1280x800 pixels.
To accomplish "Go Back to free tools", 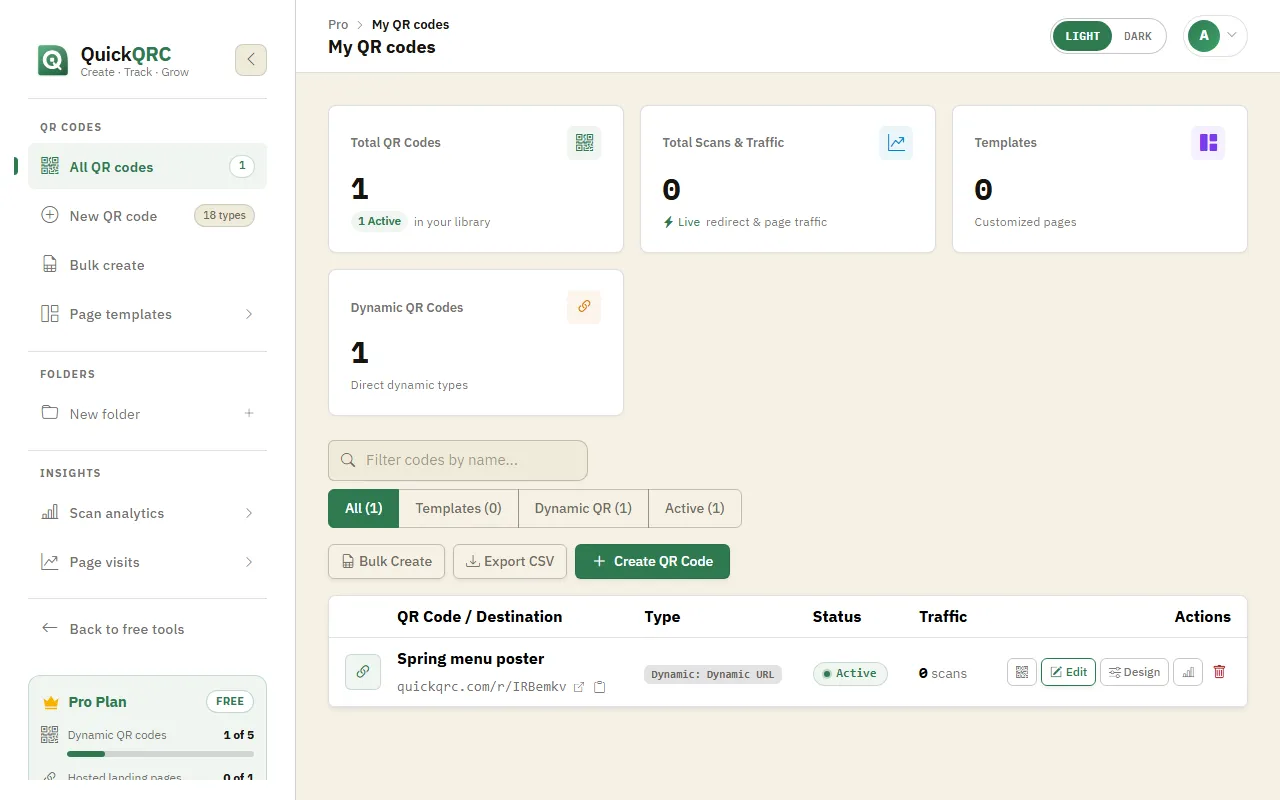I will [147, 629].
